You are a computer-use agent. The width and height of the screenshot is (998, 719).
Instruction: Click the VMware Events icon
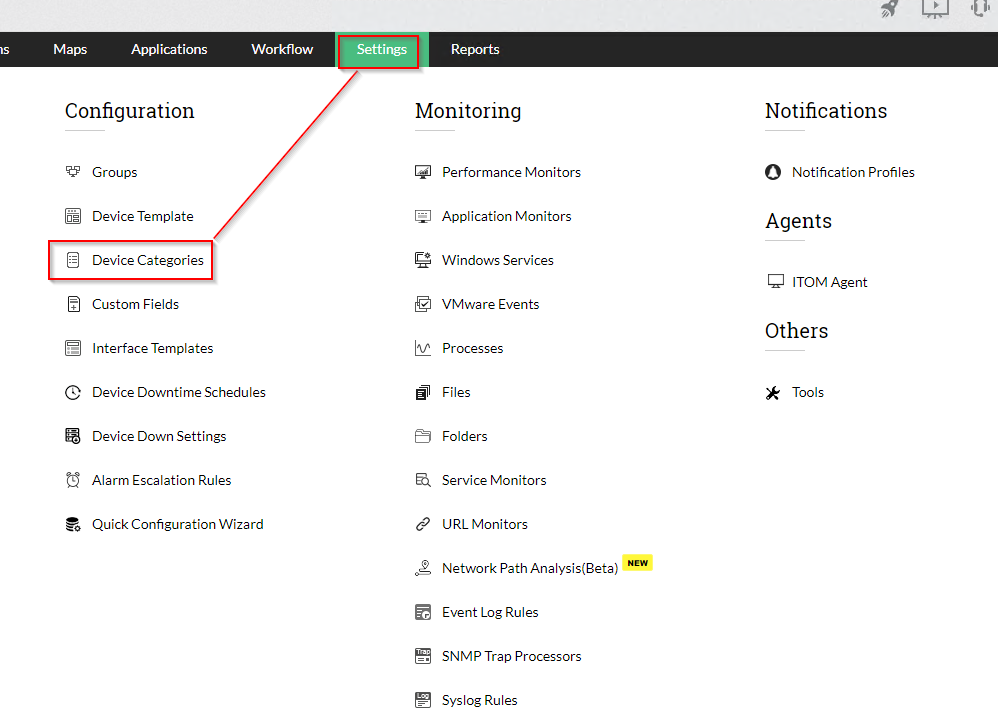tap(423, 304)
